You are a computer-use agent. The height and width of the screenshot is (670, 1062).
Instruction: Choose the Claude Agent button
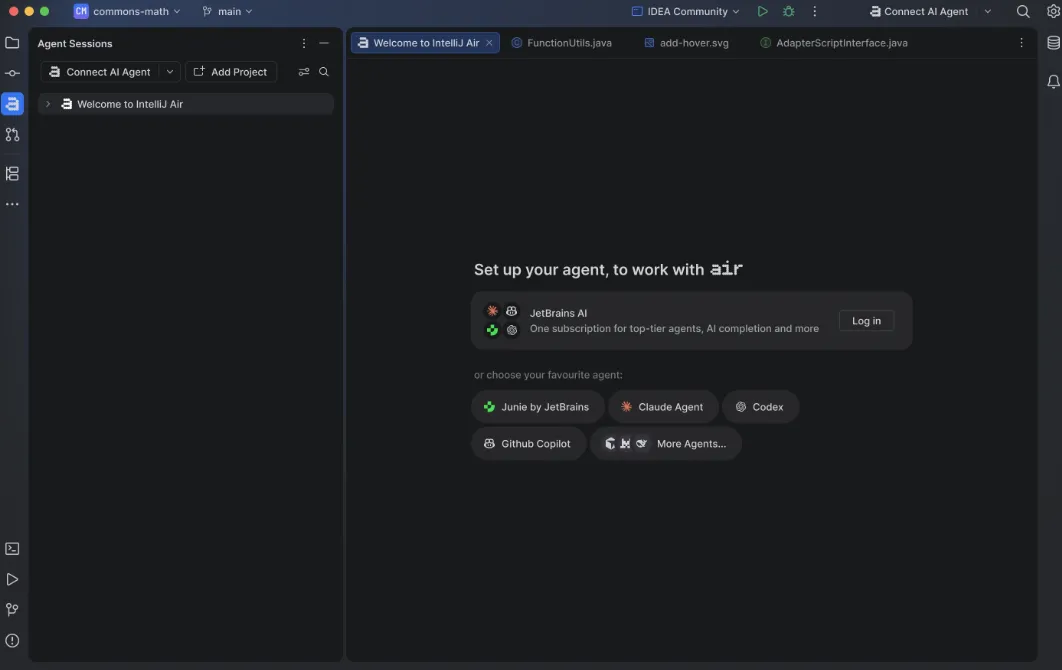pos(662,407)
